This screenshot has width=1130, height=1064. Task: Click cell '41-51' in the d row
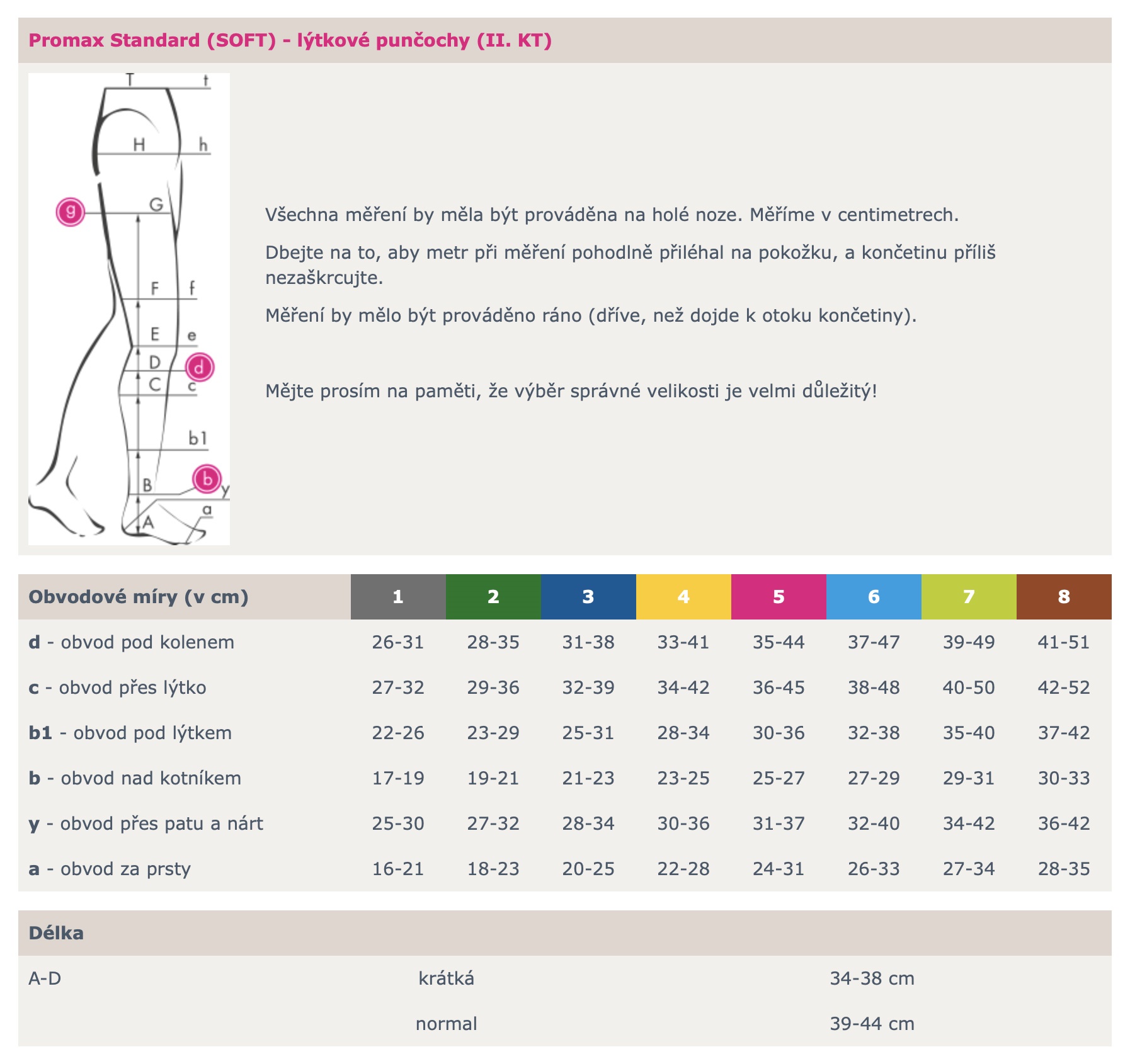[x=1064, y=642]
